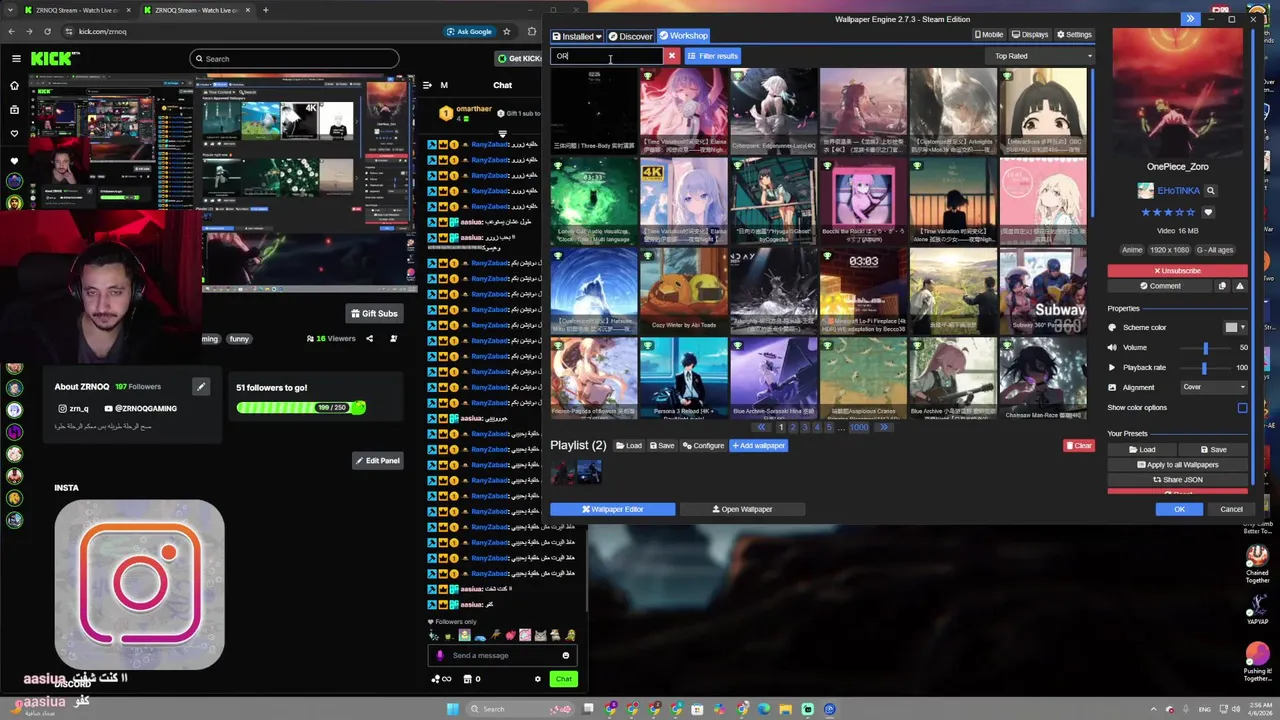Screen dimensions: 1280x720
Task: Rate the OnePiece_Zoro wallpaper with the stars
Action: click(x=1169, y=212)
